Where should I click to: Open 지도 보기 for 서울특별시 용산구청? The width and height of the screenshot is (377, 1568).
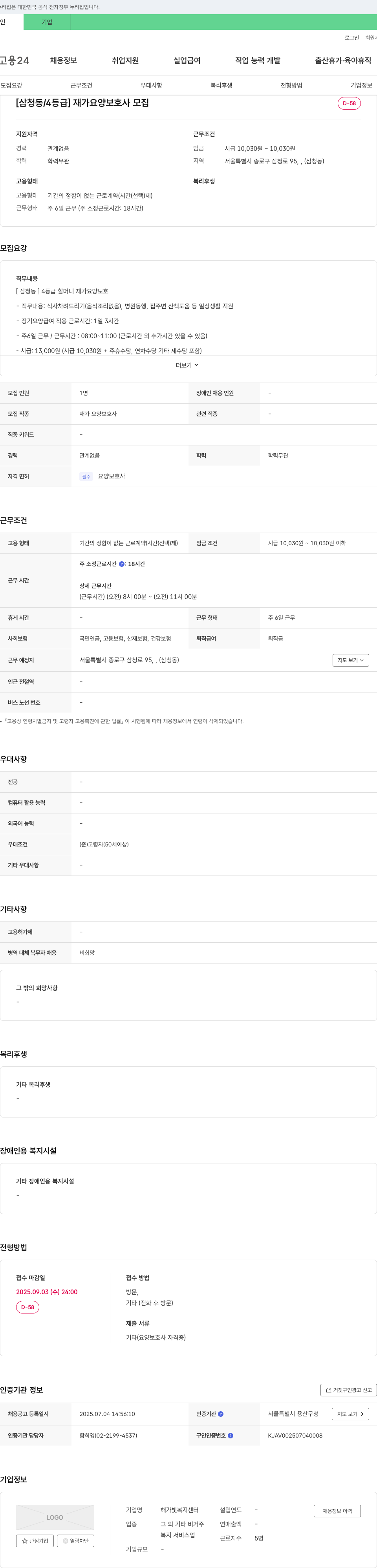tap(350, 1414)
